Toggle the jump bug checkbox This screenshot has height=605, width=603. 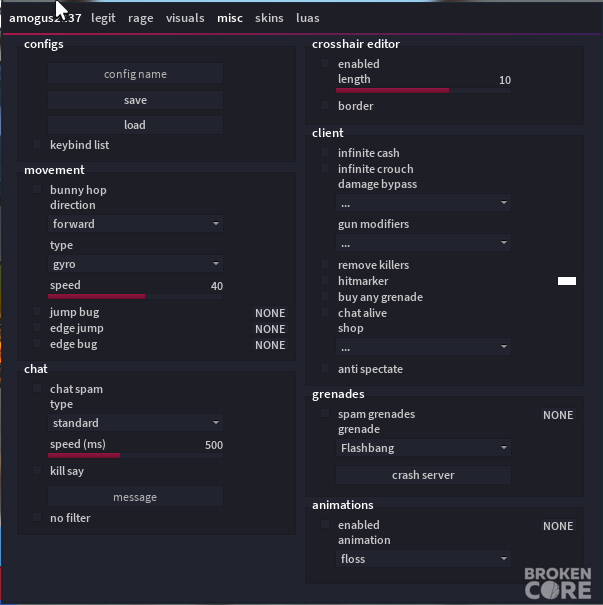click(37, 311)
